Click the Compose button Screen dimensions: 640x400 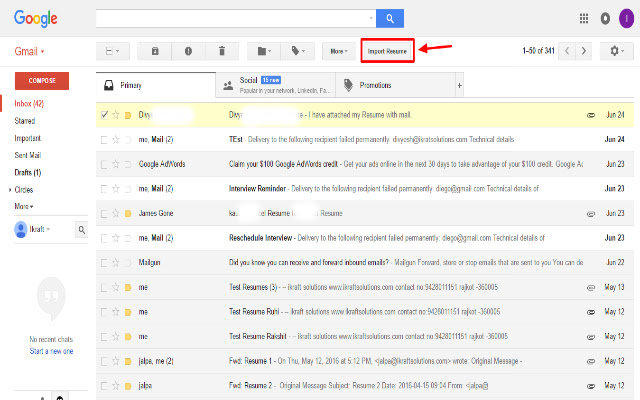(42, 81)
